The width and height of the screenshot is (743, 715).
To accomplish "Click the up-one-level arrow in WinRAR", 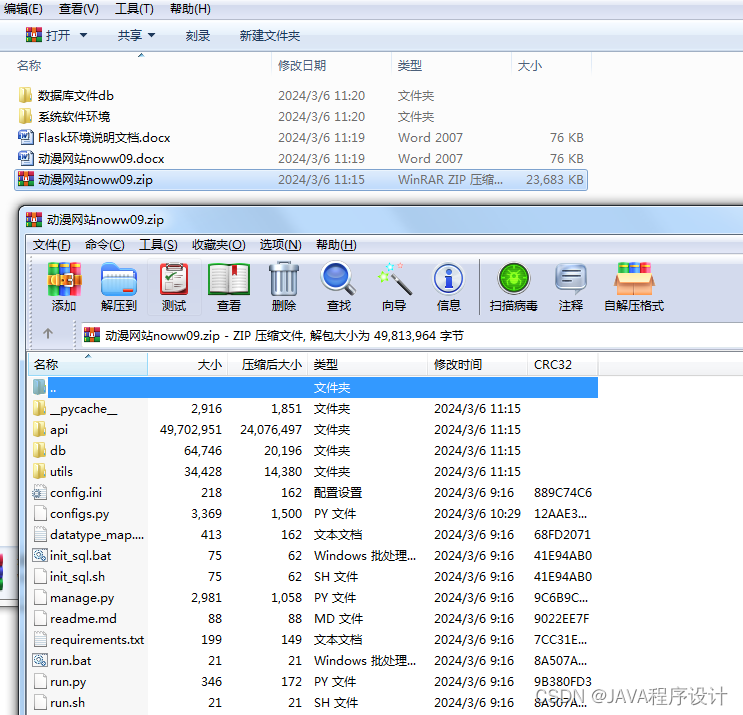I will 48,334.
